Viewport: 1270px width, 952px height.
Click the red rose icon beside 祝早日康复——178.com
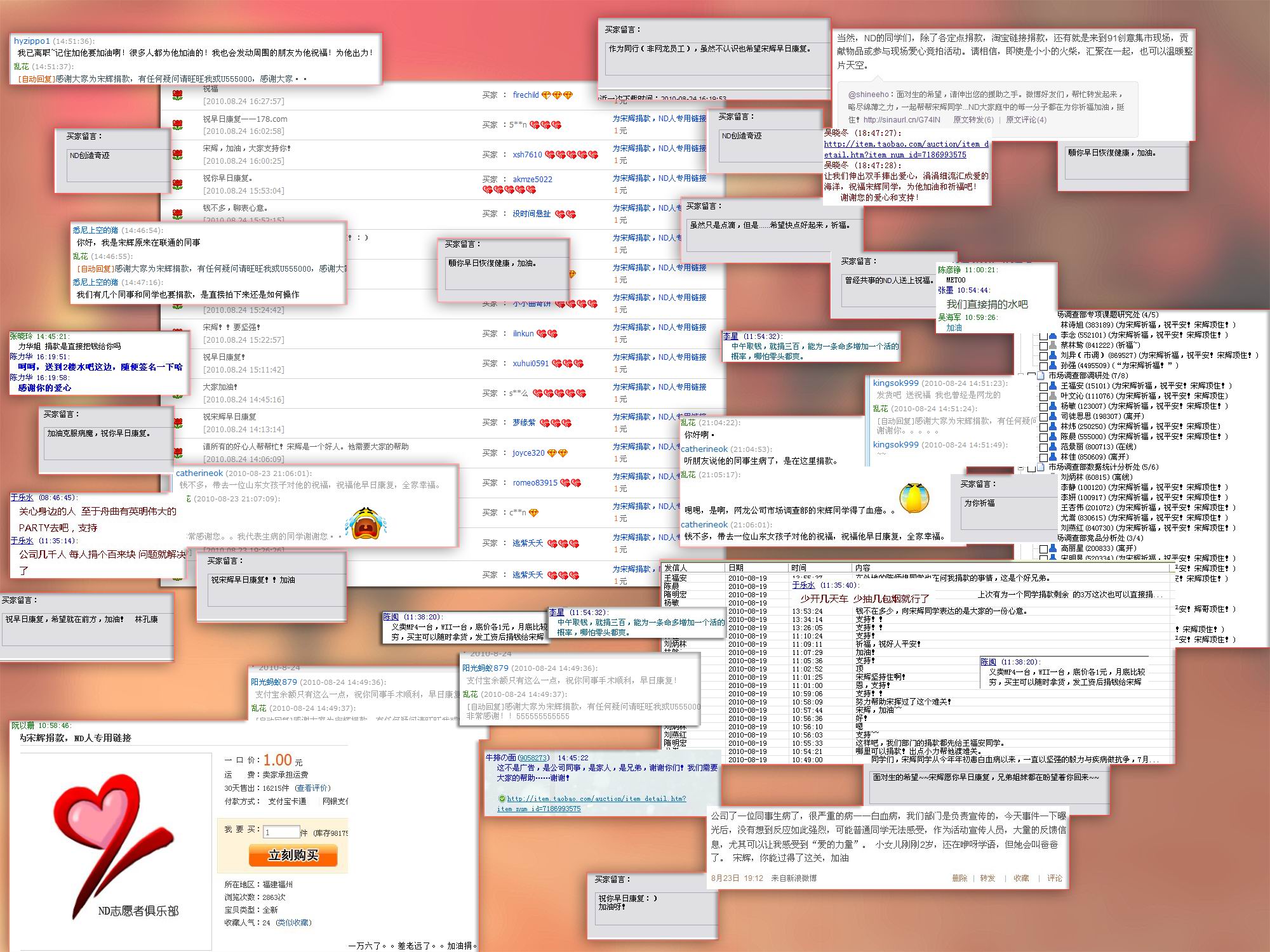(x=178, y=125)
